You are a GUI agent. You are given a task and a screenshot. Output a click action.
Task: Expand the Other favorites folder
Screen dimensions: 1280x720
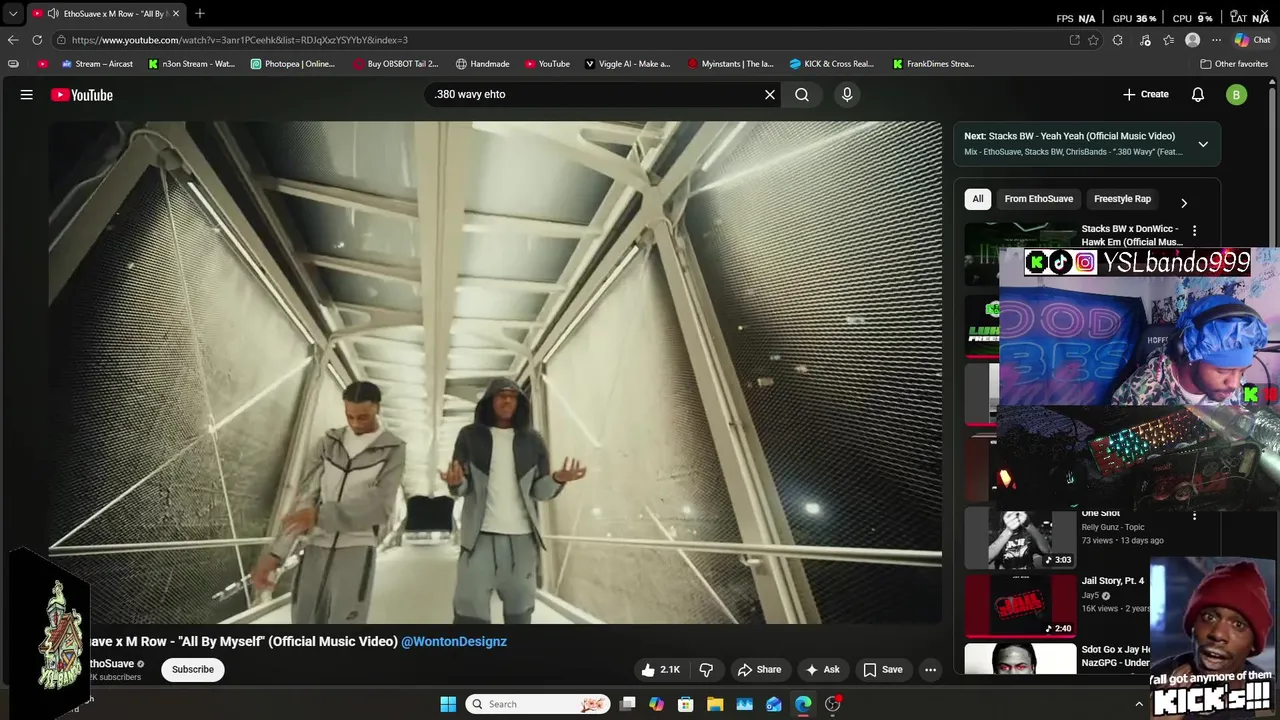pos(1234,64)
